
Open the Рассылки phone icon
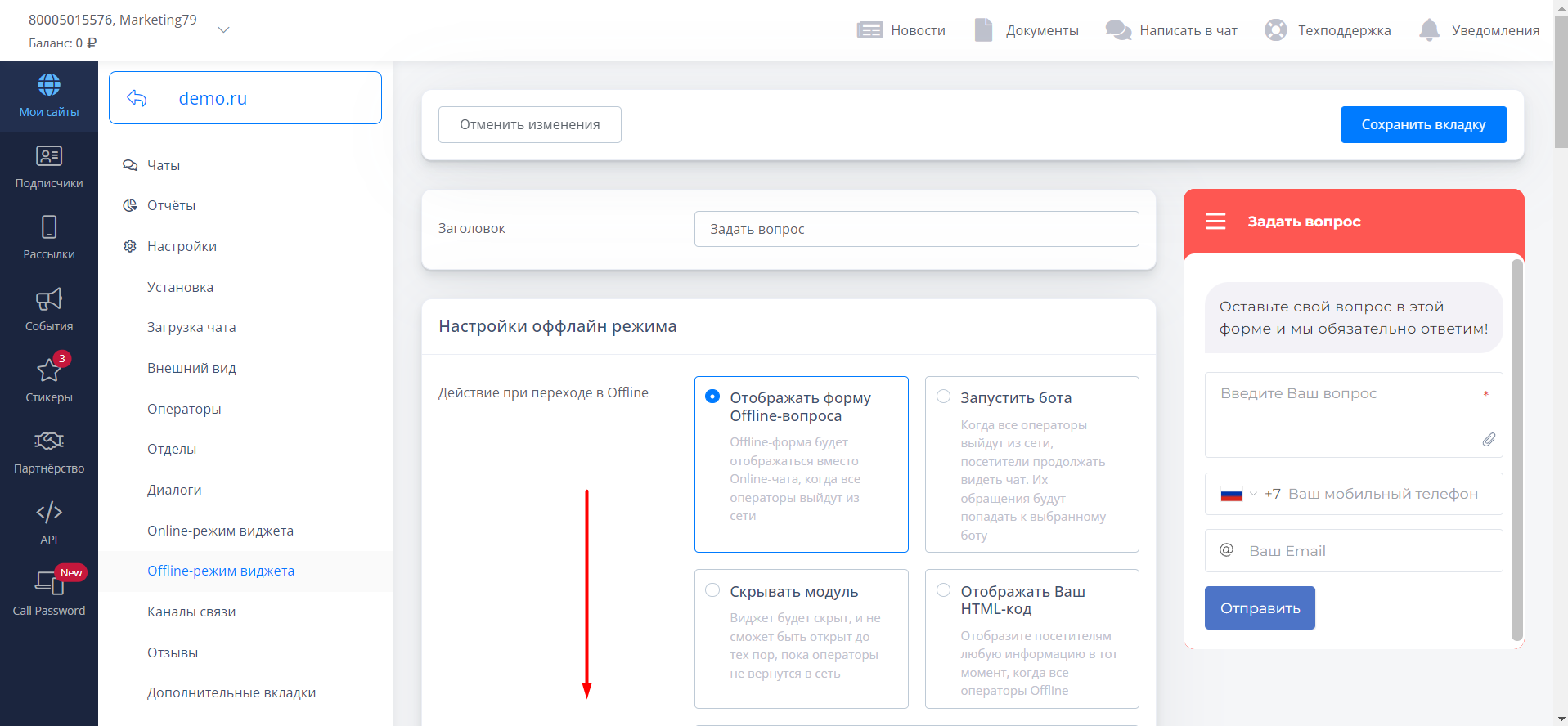point(49,227)
